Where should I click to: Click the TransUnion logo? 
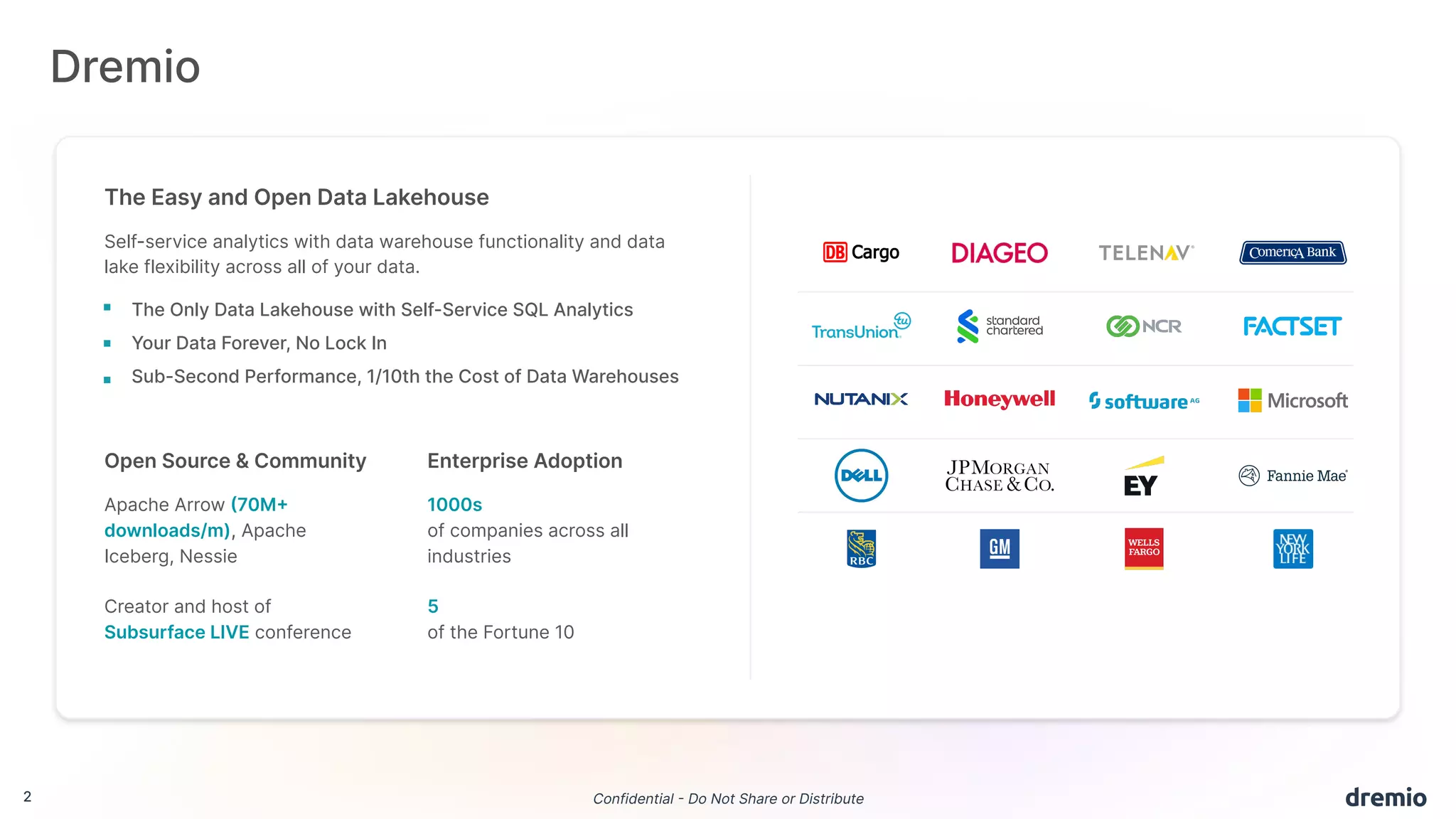pyautogui.click(x=860, y=327)
